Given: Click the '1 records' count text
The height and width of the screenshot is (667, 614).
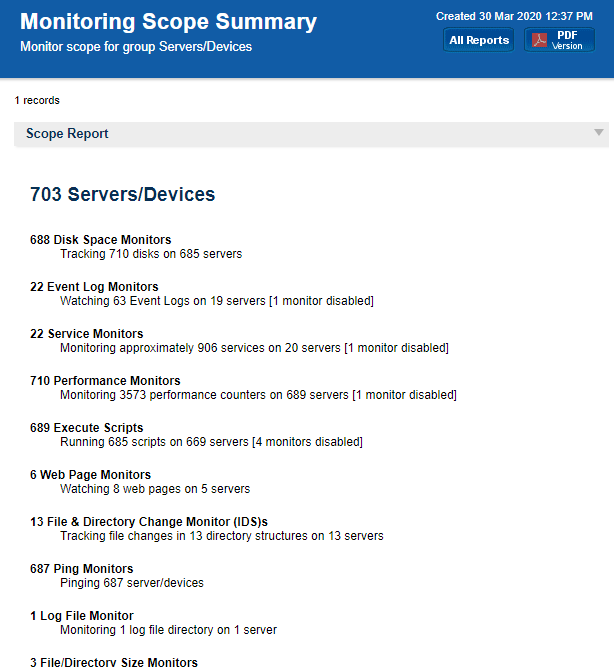Looking at the screenshot, I should point(37,100).
